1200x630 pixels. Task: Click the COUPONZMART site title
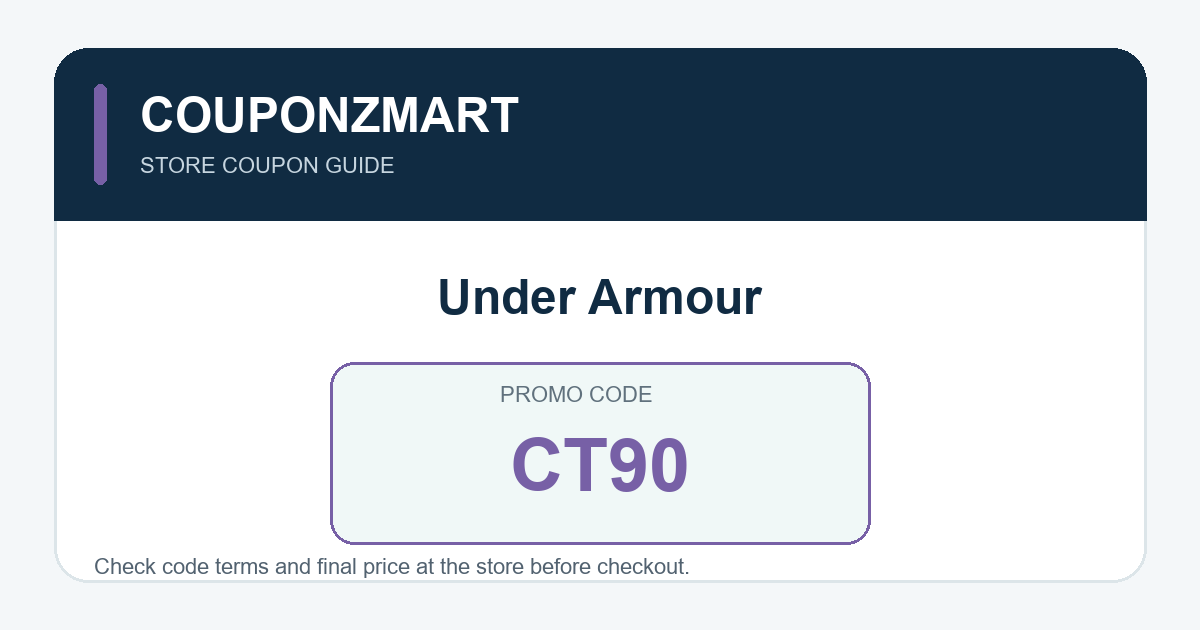(x=329, y=115)
